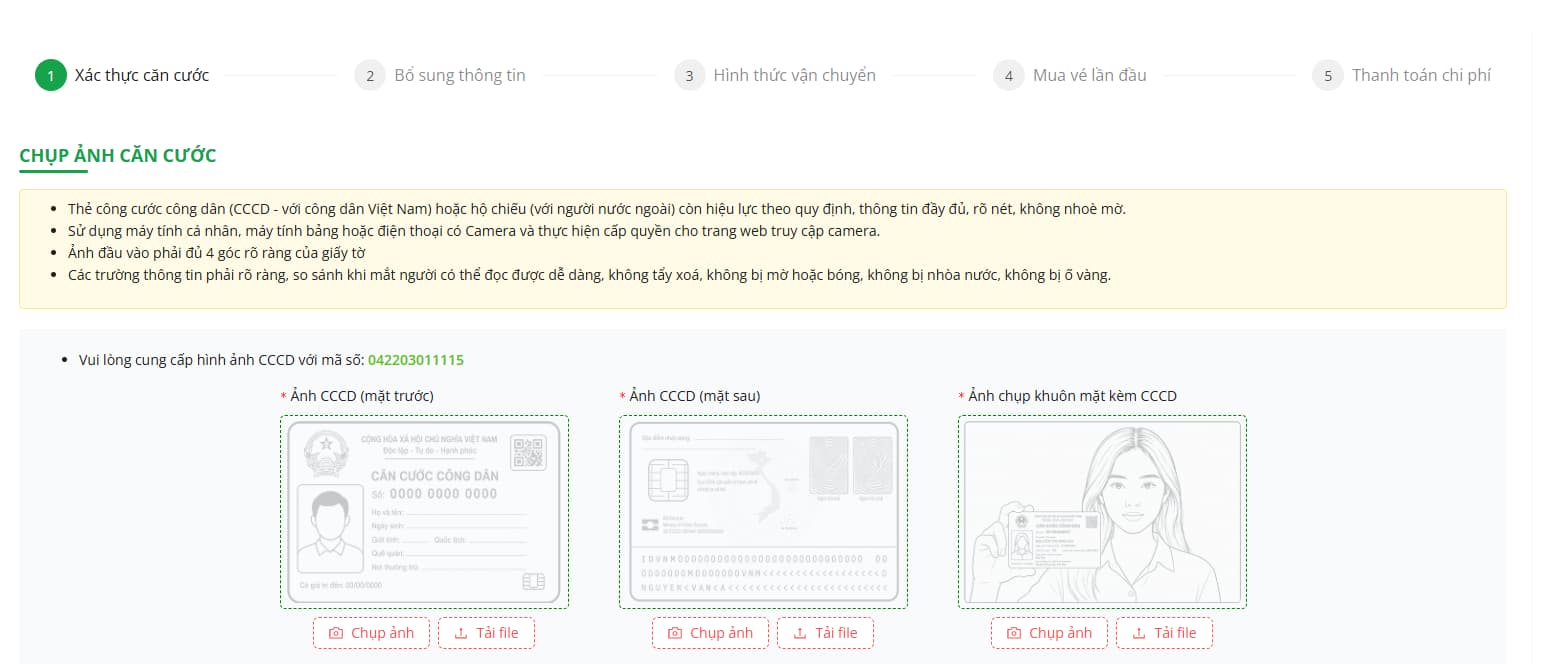Image resolution: width=1542 pixels, height=664 pixels.
Task: Click face holding CCCD placeholder image
Action: 1102,512
